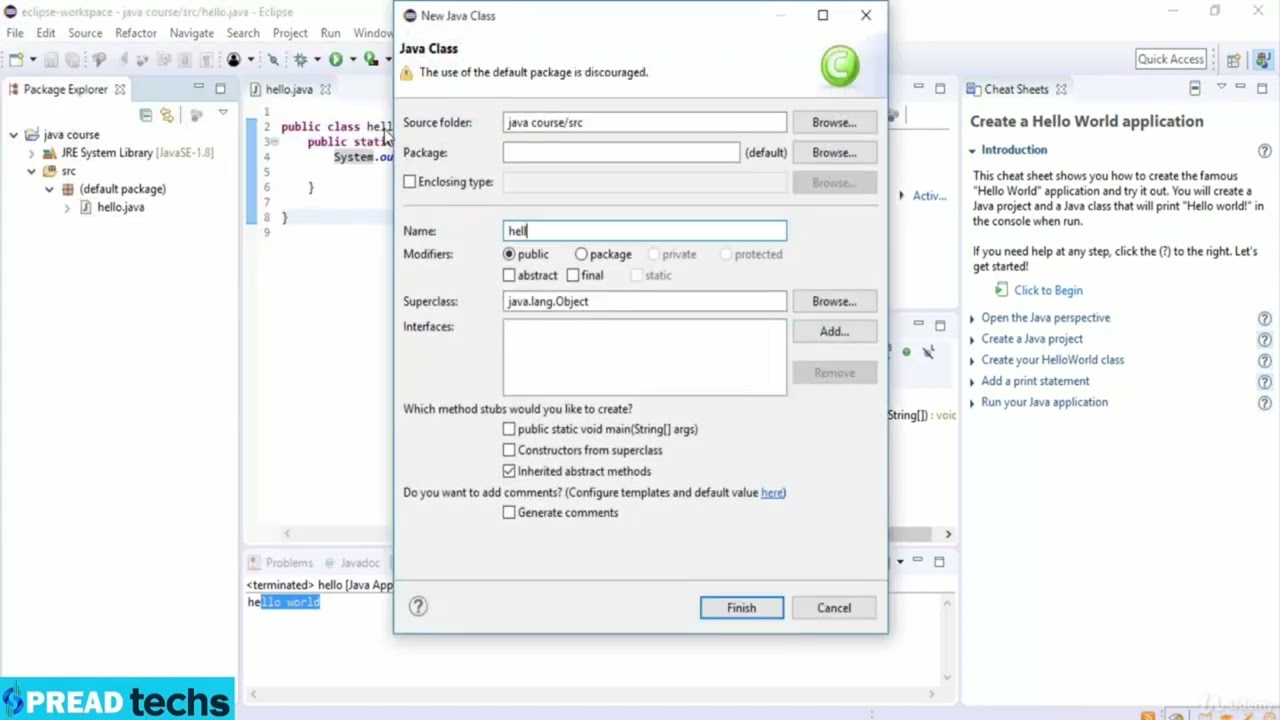Image resolution: width=1280 pixels, height=720 pixels.
Task: Click the New wizard icon in Eclipse toolbar
Action: click(x=16, y=60)
